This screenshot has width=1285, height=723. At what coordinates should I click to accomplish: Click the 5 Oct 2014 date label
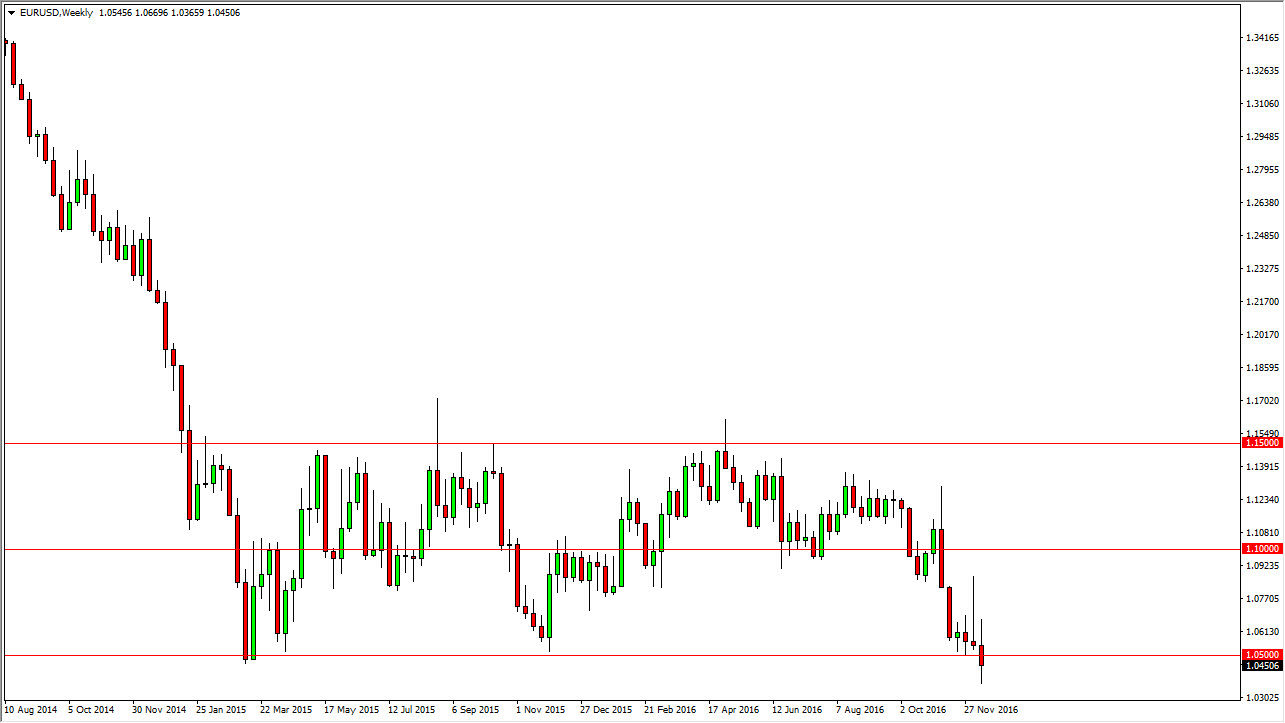pos(91,710)
